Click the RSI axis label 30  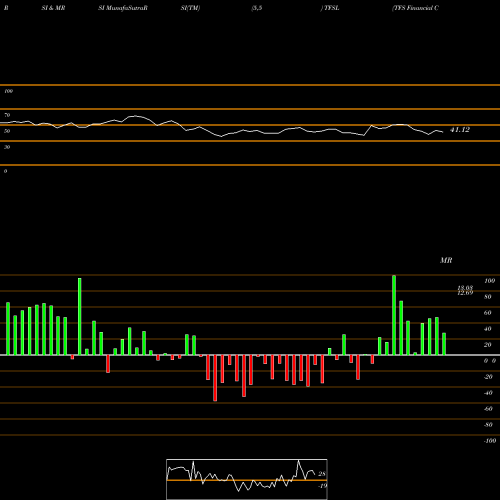(x=7, y=147)
